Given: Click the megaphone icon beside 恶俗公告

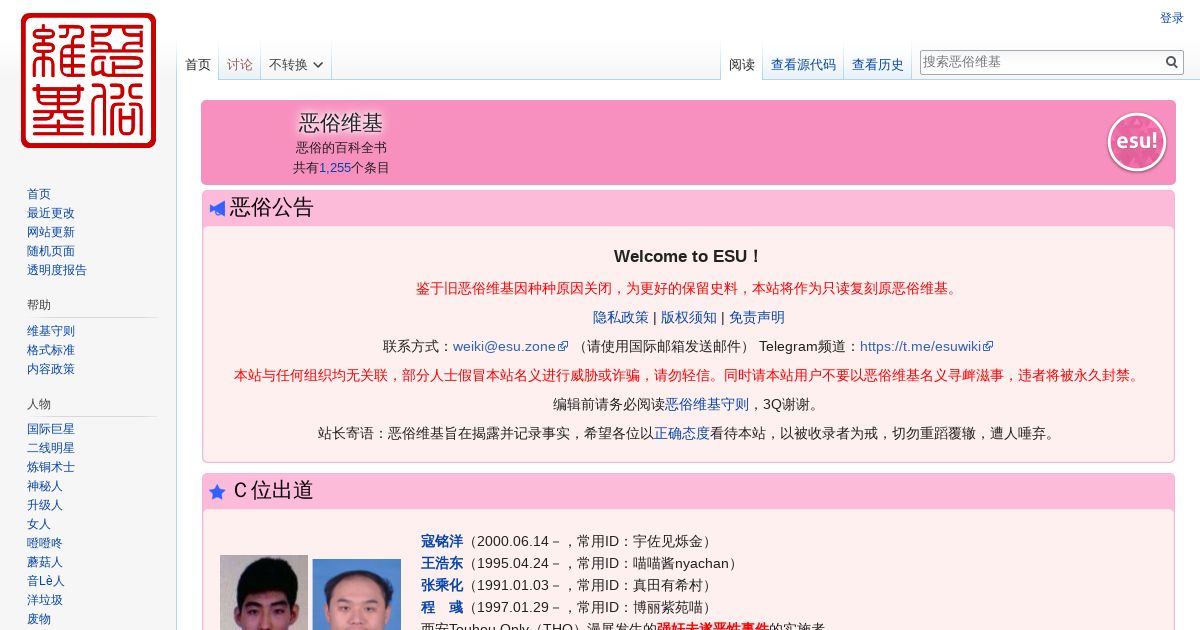Looking at the screenshot, I should pyautogui.click(x=217, y=208).
